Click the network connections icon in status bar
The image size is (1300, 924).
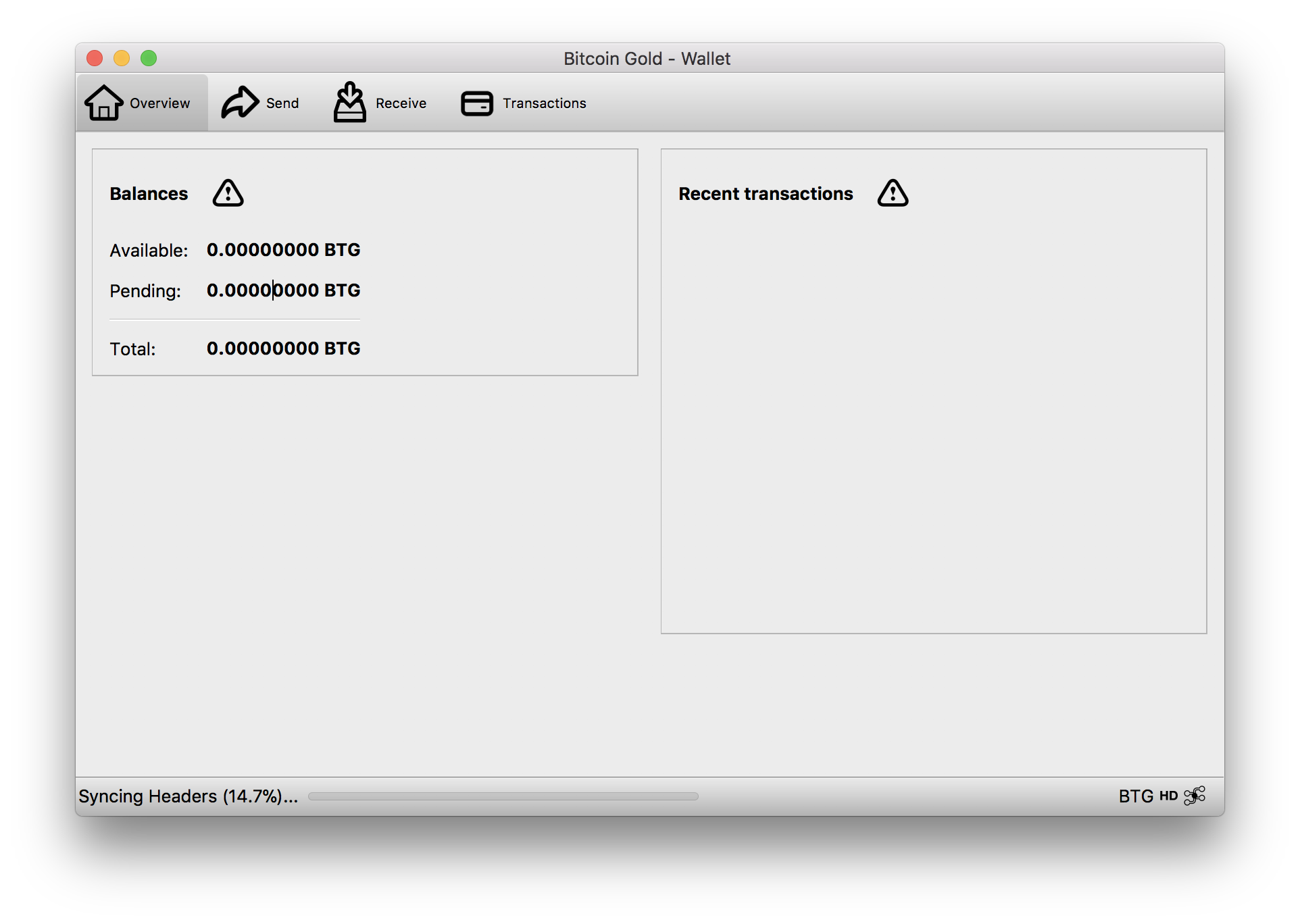click(x=1195, y=796)
